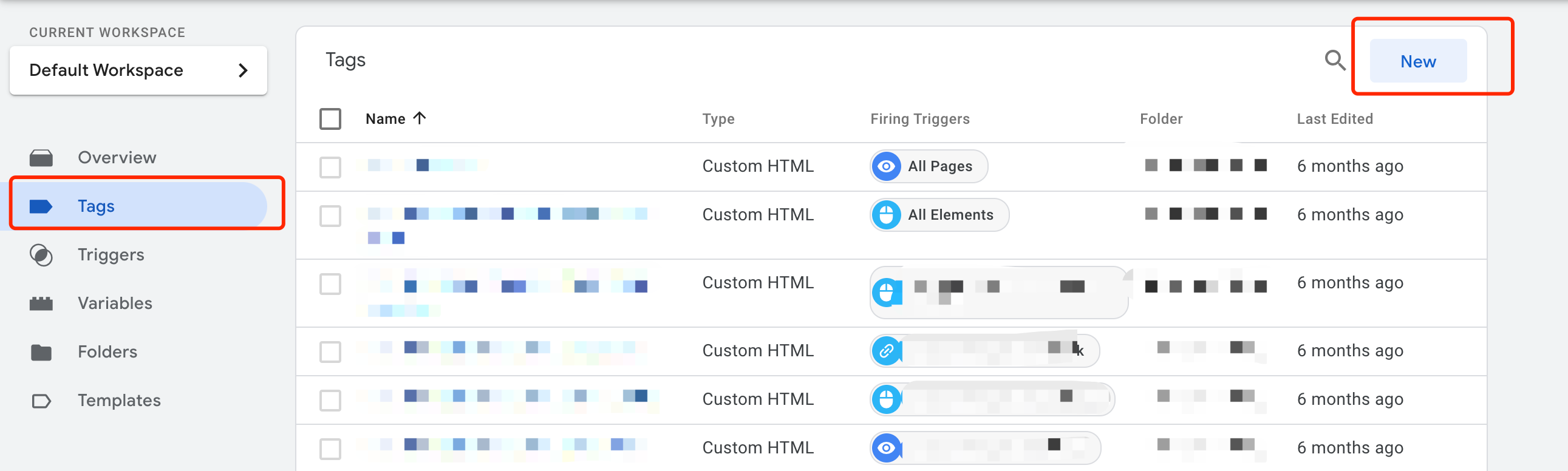Open the Tags section in sidebar

click(96, 206)
